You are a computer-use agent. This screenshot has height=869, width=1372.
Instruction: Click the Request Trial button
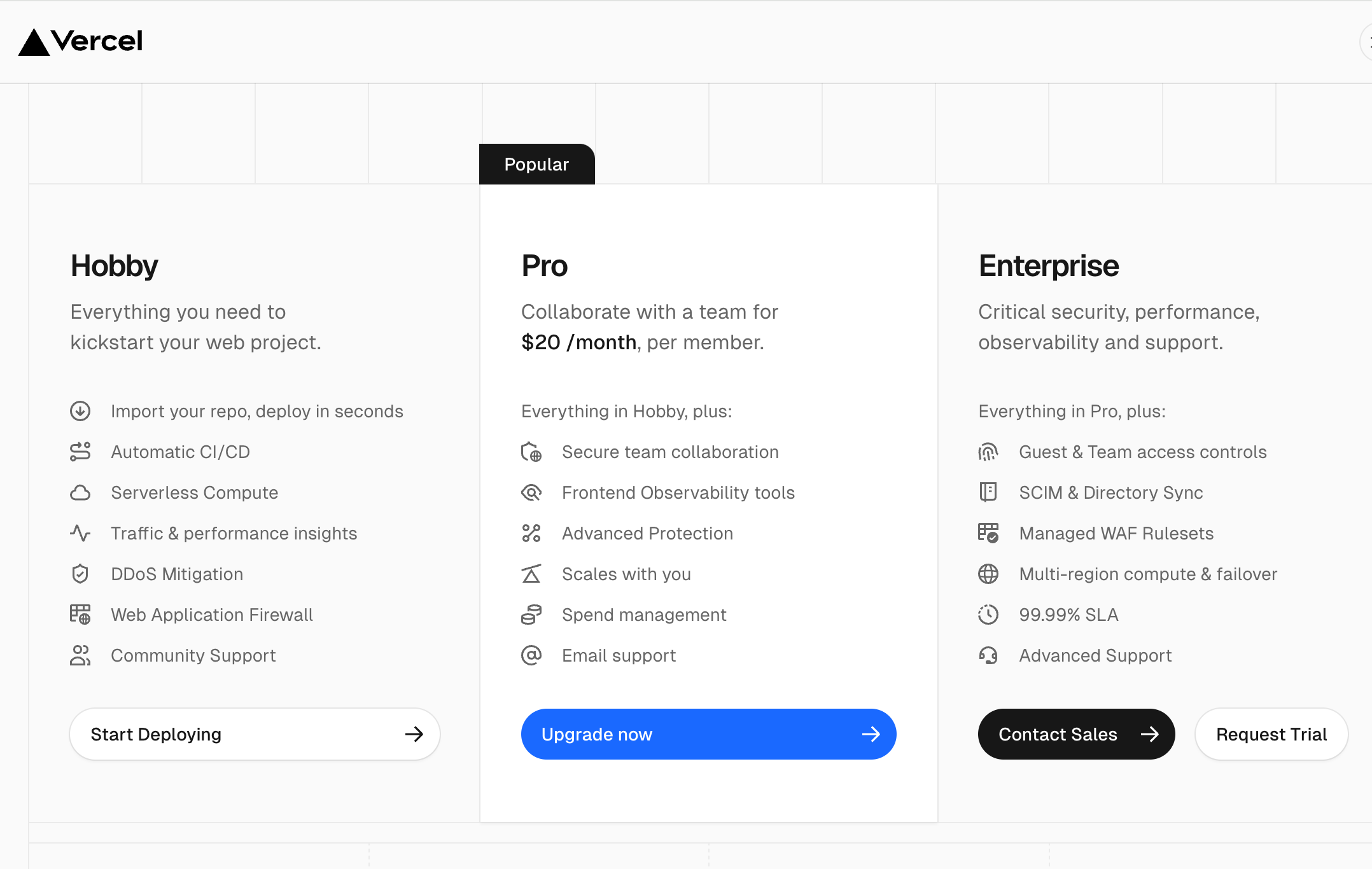click(x=1271, y=734)
